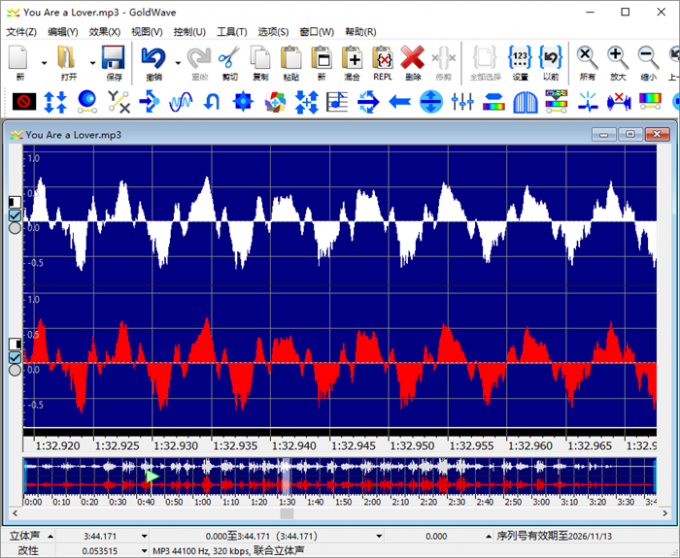Expand the dropdown arrow next to Undo

[178, 63]
